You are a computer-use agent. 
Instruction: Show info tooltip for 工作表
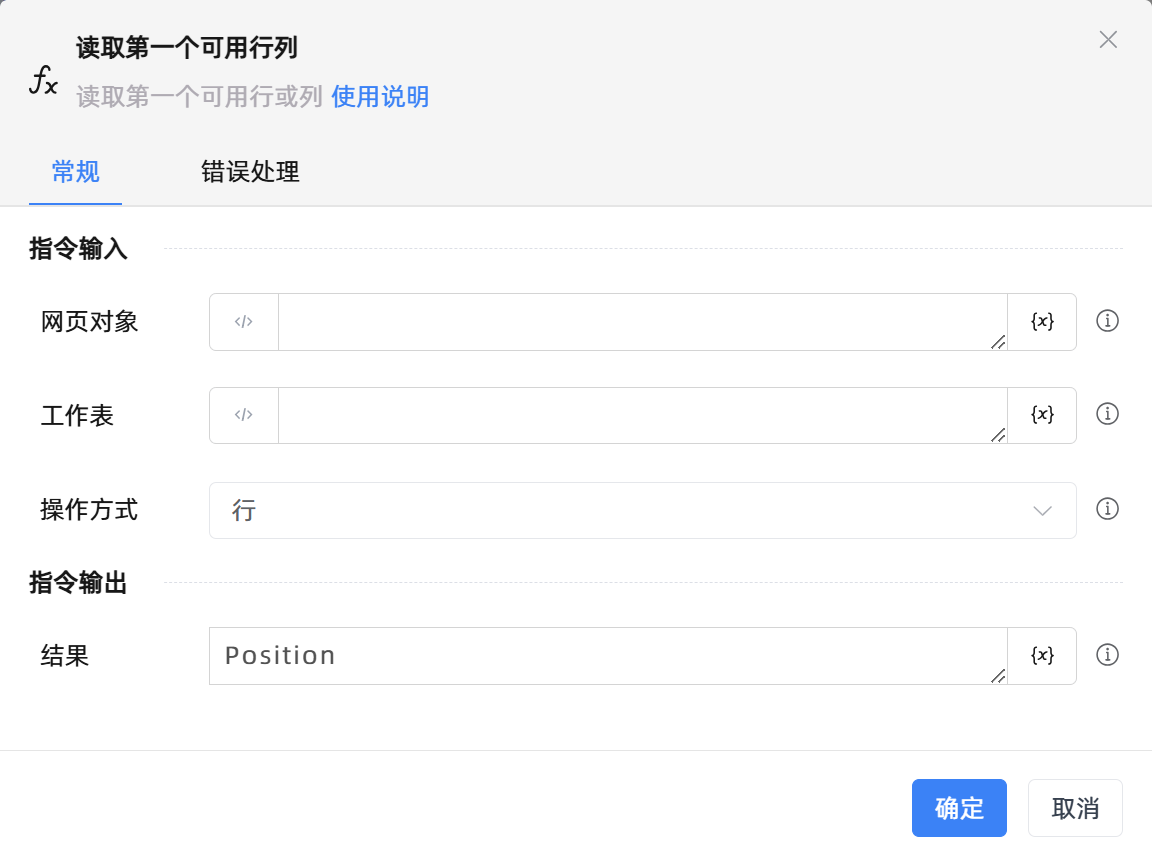click(x=1107, y=414)
